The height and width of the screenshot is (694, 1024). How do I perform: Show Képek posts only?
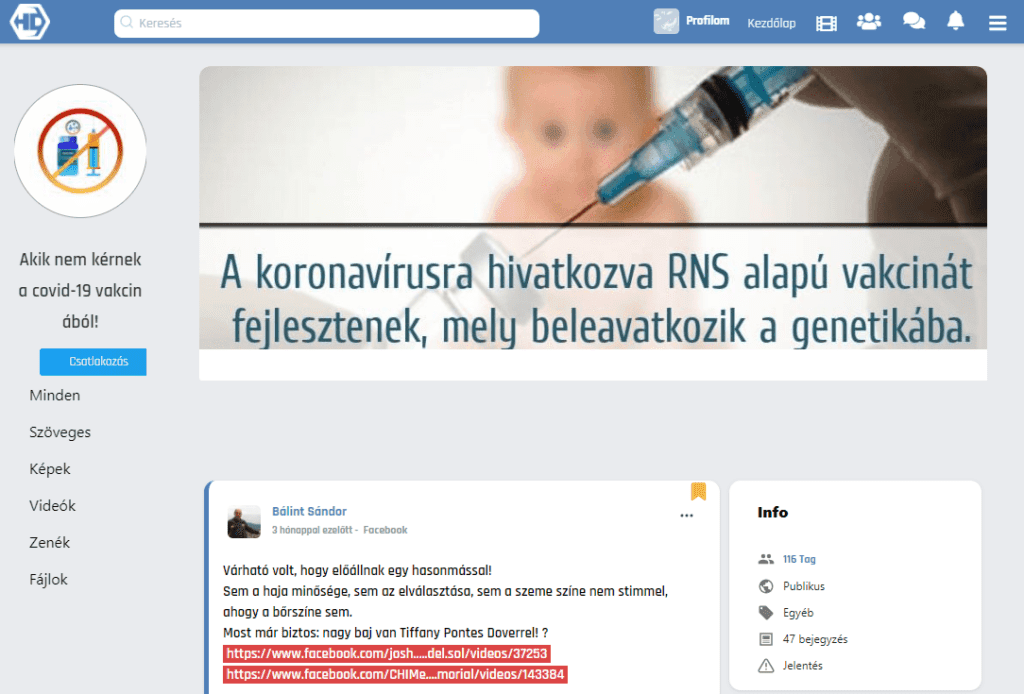[50, 469]
